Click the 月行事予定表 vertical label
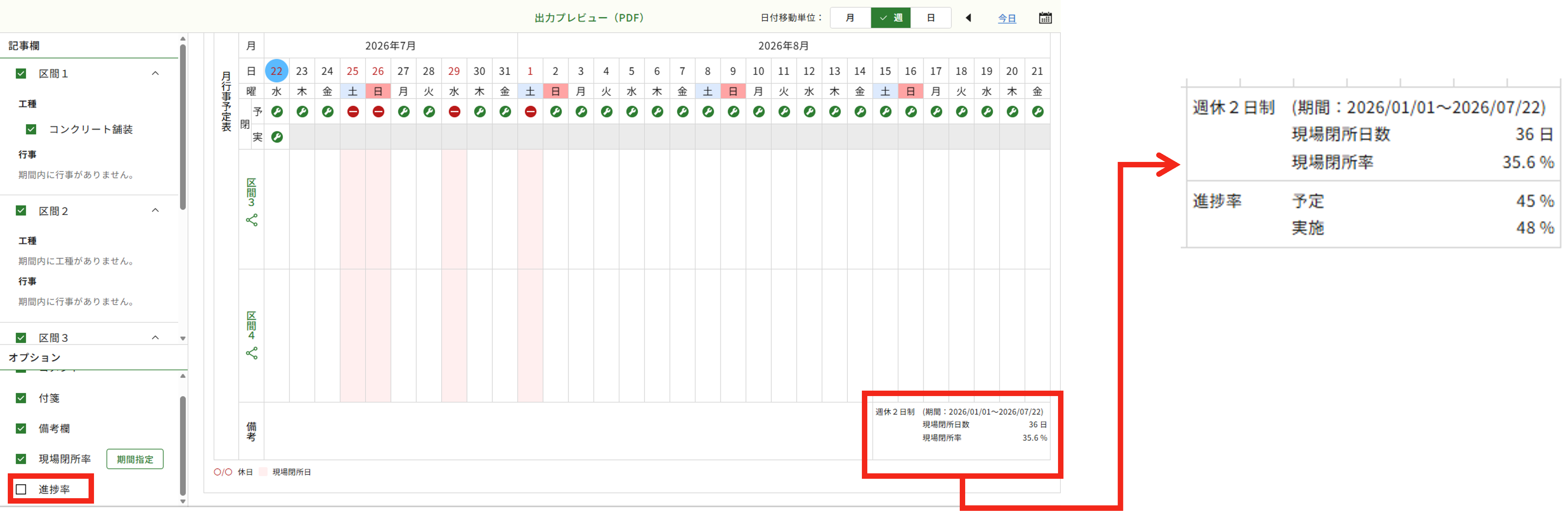This screenshot has width=1568, height=511. (x=226, y=101)
